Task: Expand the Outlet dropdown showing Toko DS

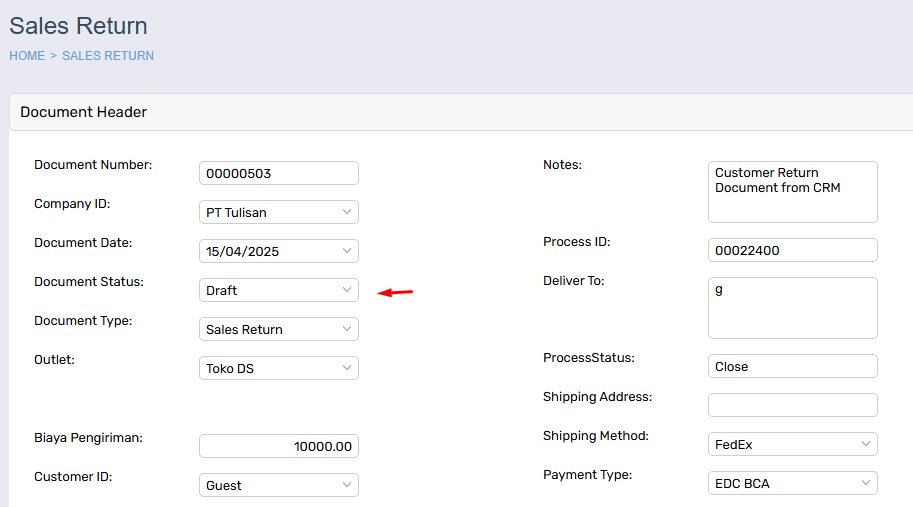Action: [279, 368]
